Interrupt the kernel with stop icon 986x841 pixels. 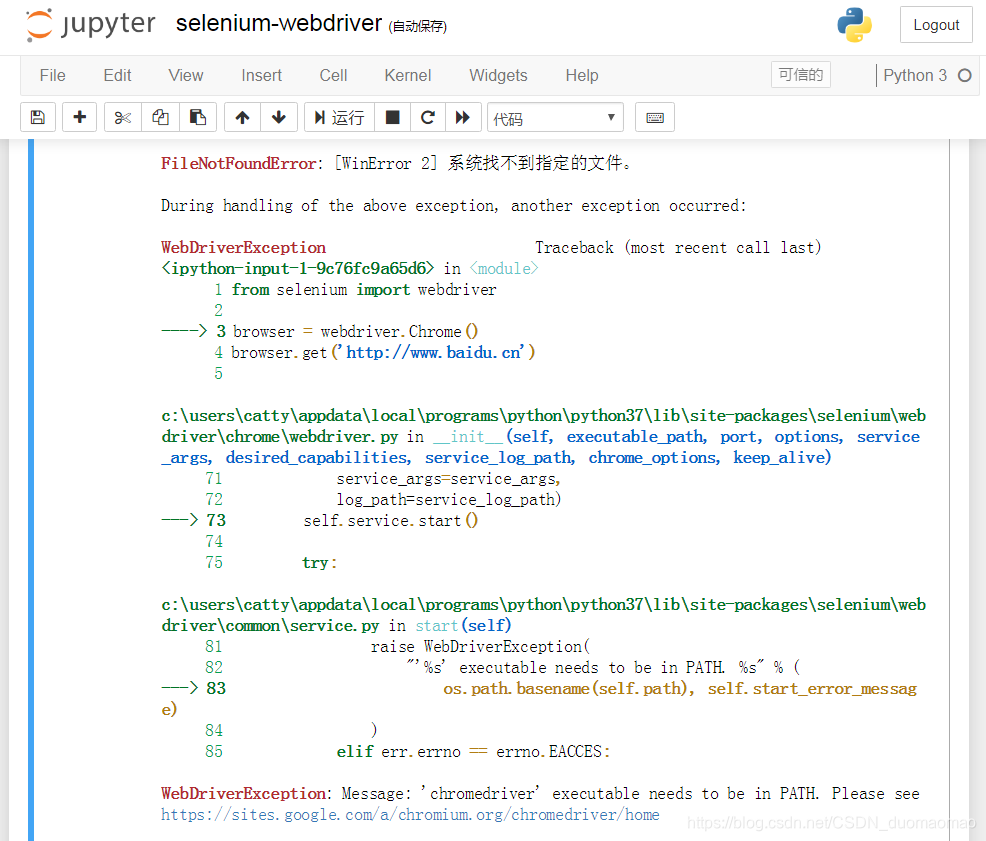(392, 117)
